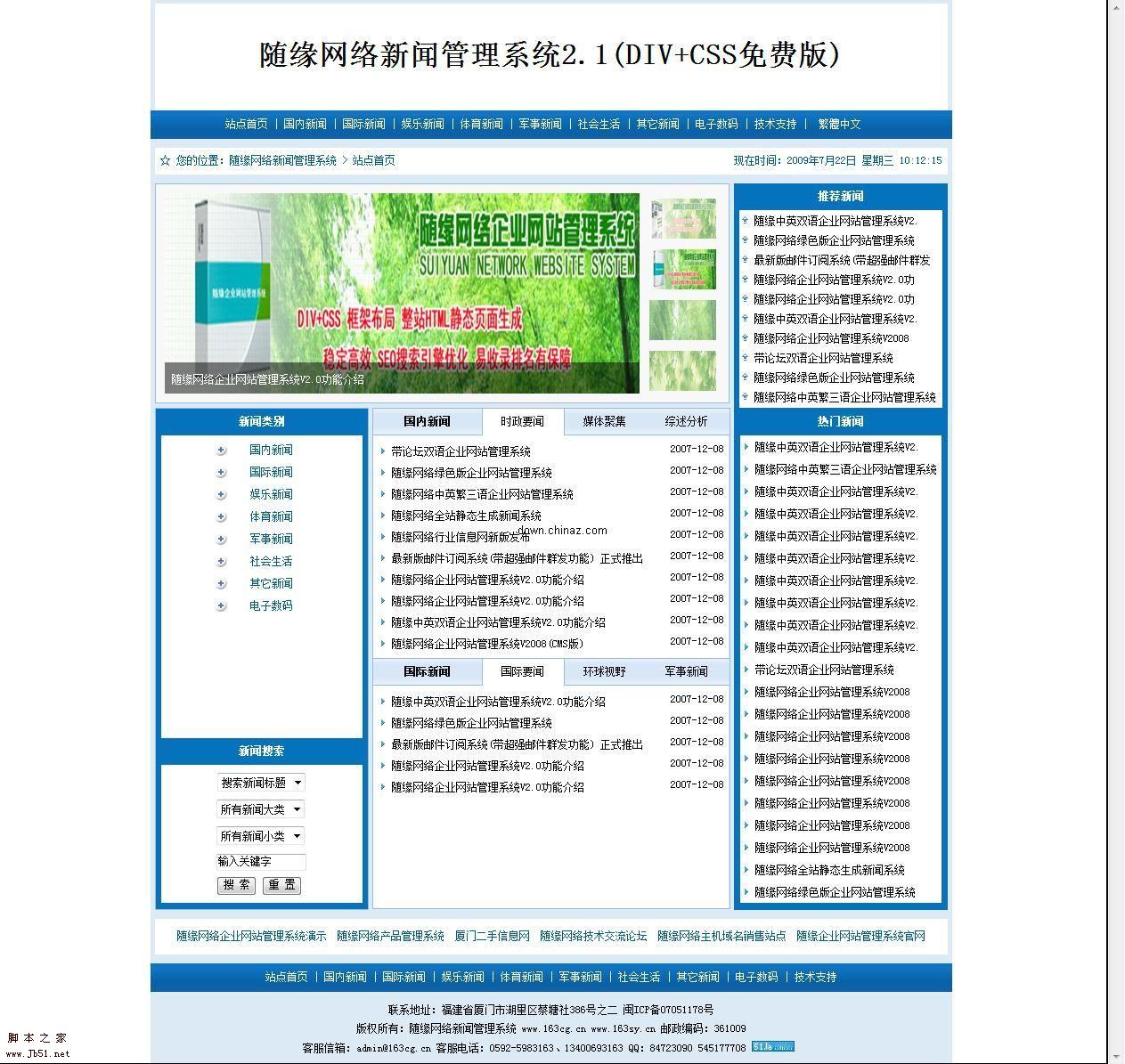Screen dimensions: 1125x1064
Task: Click the plus icon beside 娱乐新闻 category
Action: 221,494
